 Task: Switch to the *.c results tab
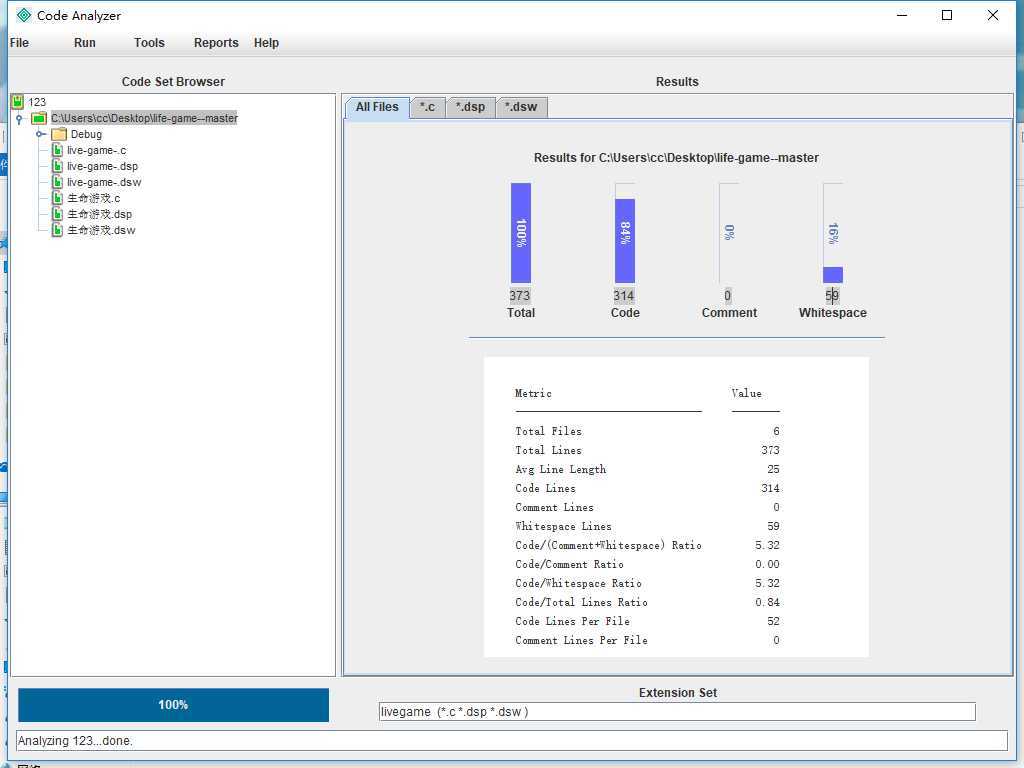tap(427, 107)
